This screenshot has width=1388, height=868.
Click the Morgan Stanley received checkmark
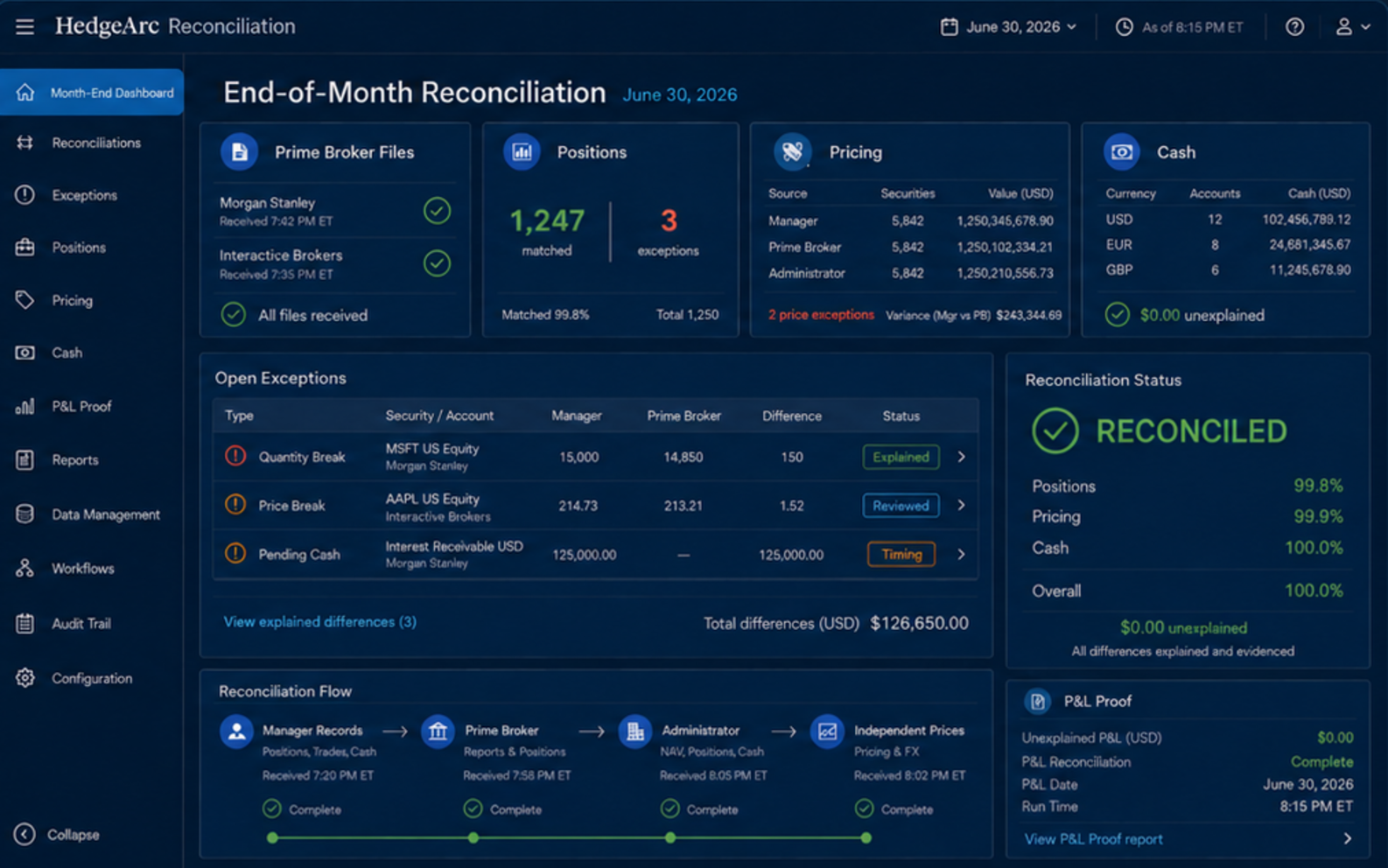click(437, 211)
